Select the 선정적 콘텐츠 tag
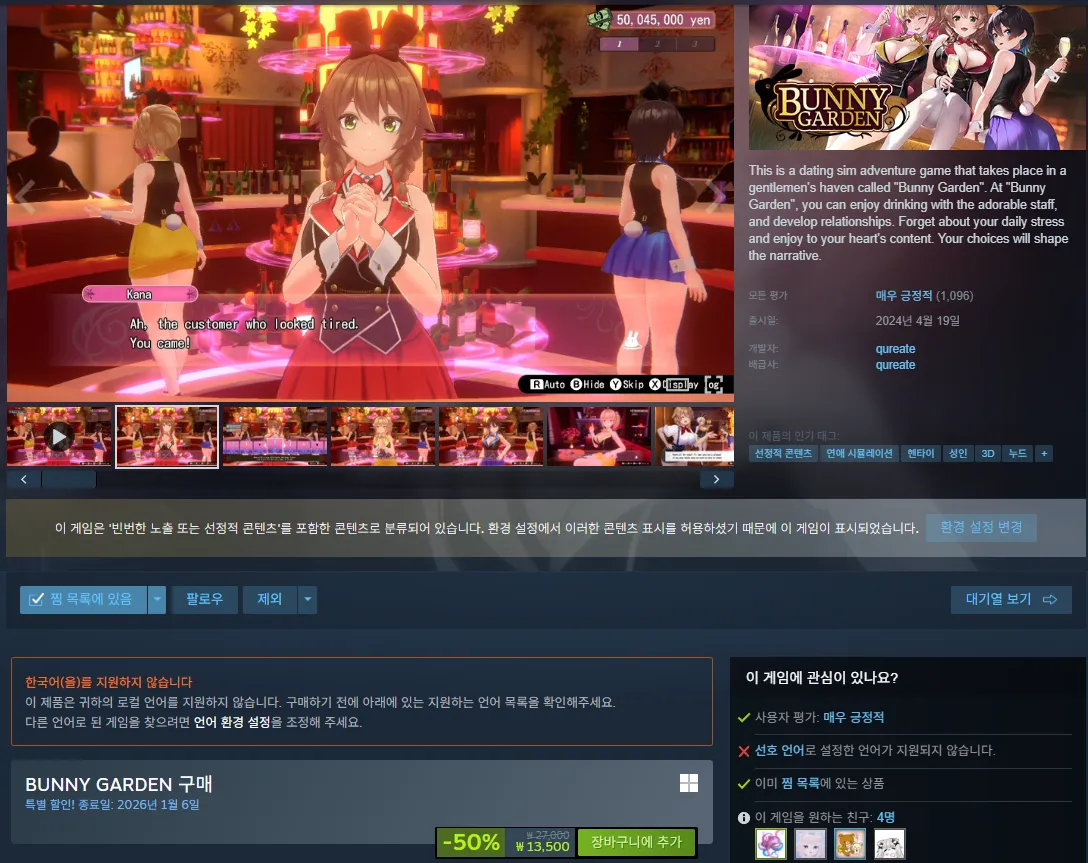This screenshot has height=863, width=1088. coord(783,453)
